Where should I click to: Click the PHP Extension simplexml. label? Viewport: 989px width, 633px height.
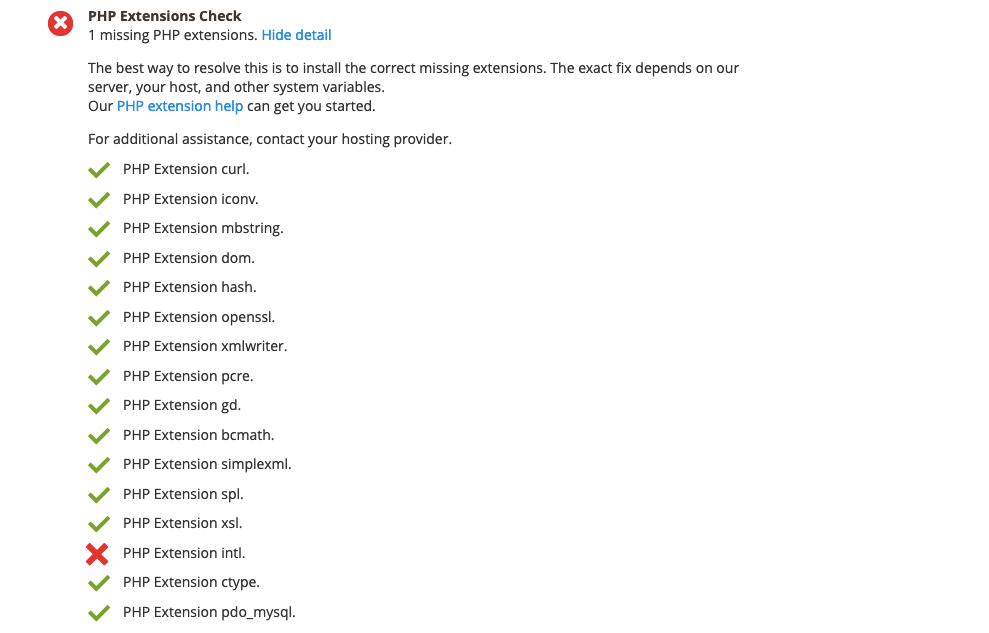tap(207, 464)
